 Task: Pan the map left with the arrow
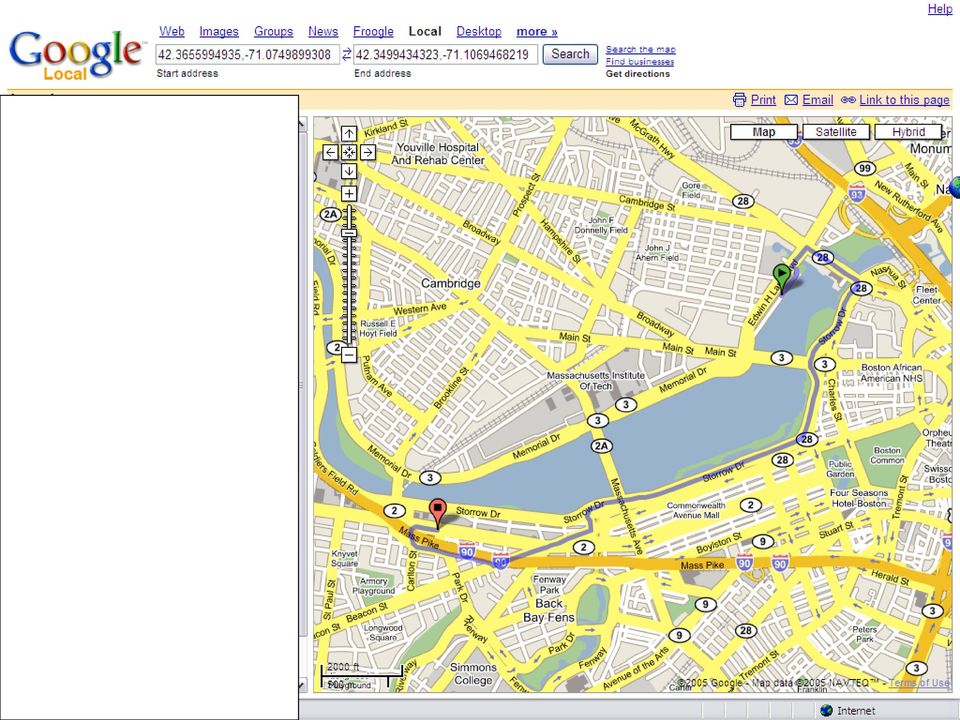tap(330, 152)
